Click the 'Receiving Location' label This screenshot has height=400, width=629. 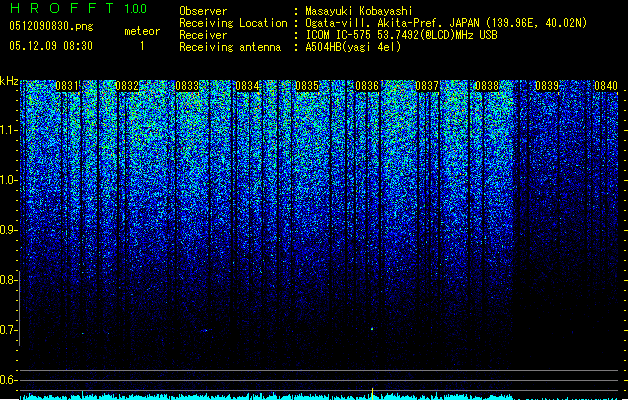pos(233,23)
